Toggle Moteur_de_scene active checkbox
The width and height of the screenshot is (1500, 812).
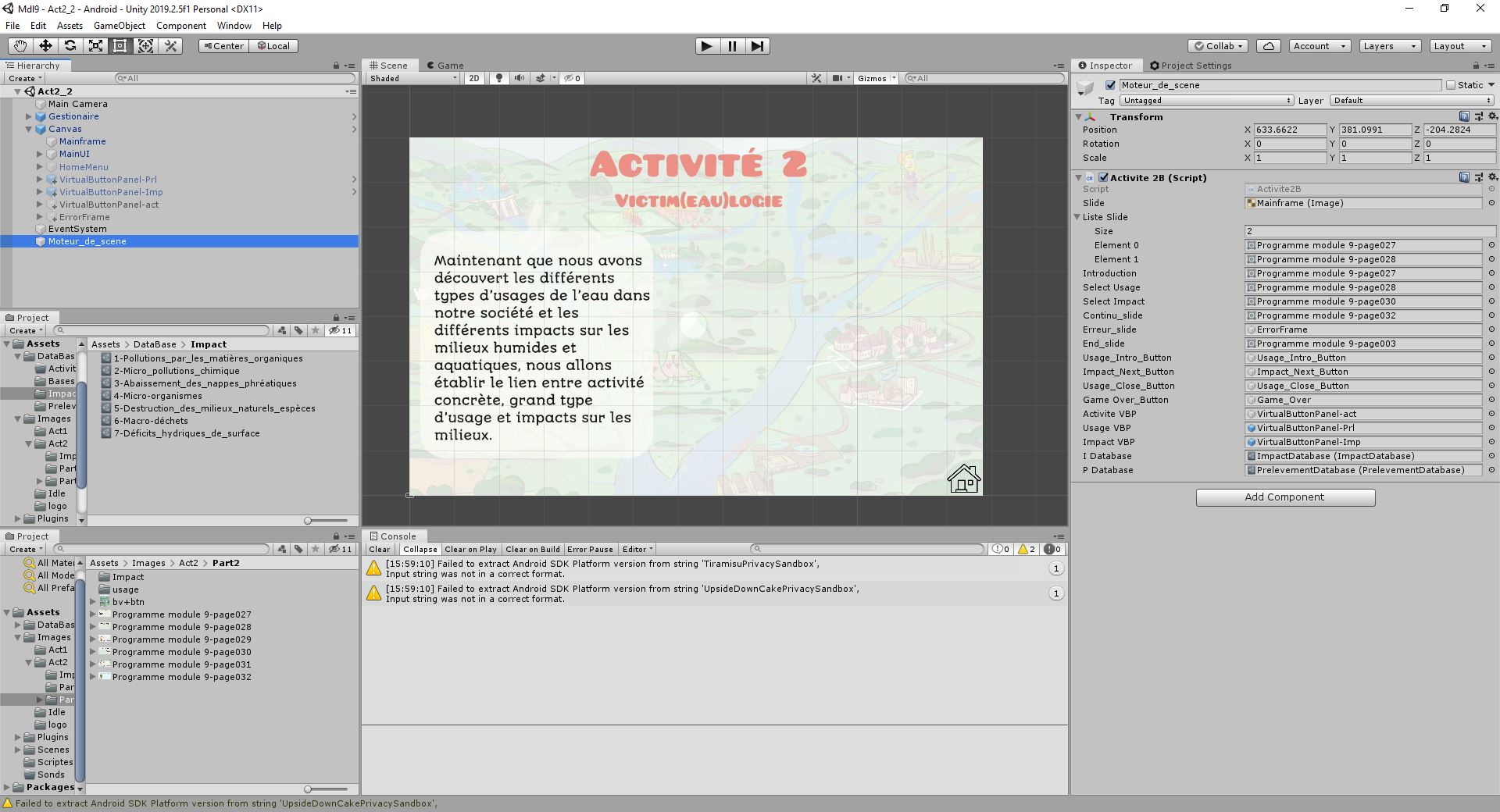[x=1110, y=85]
